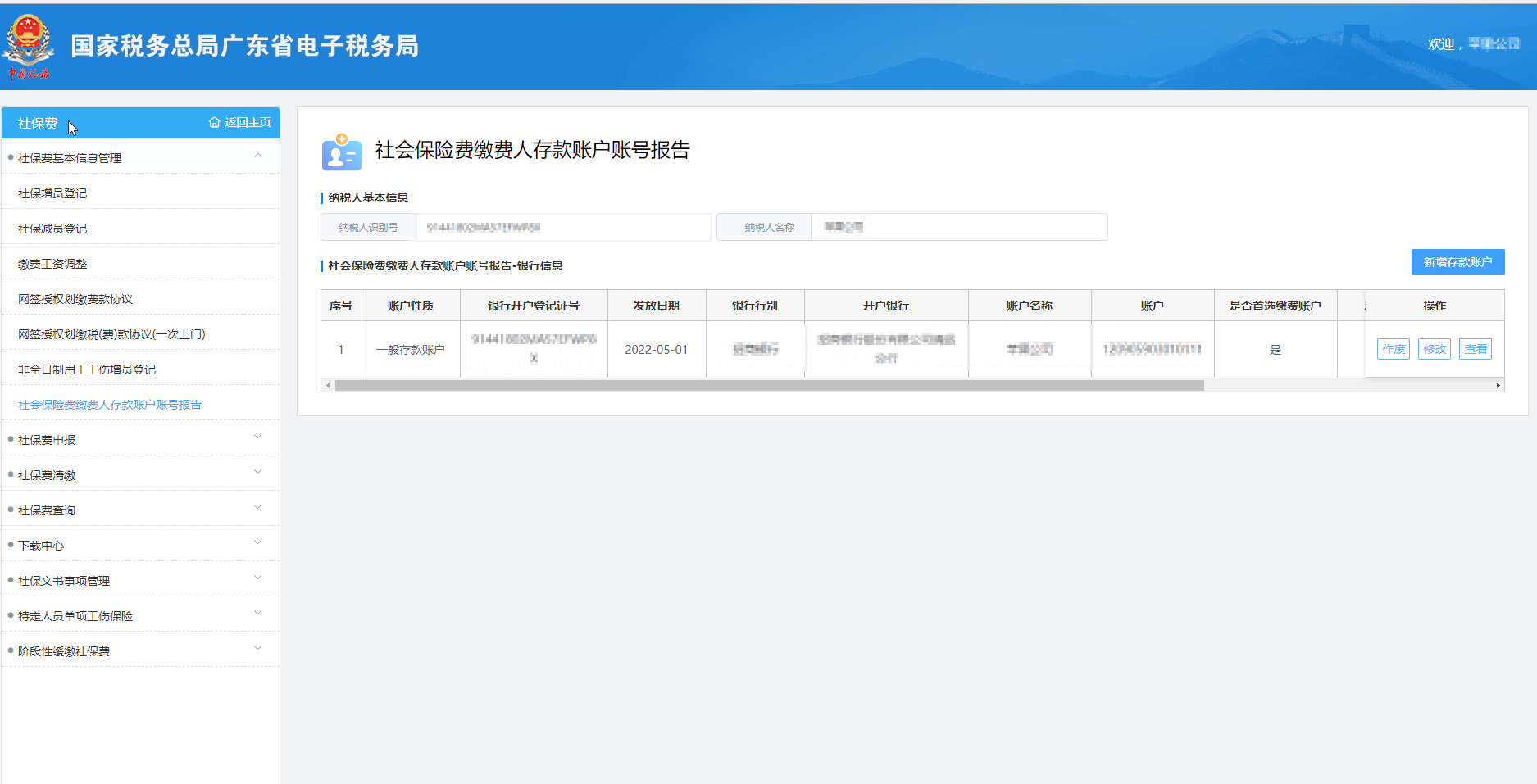Click 查看 to view account details
This screenshot has height=784, width=1537.
pos(1476,349)
